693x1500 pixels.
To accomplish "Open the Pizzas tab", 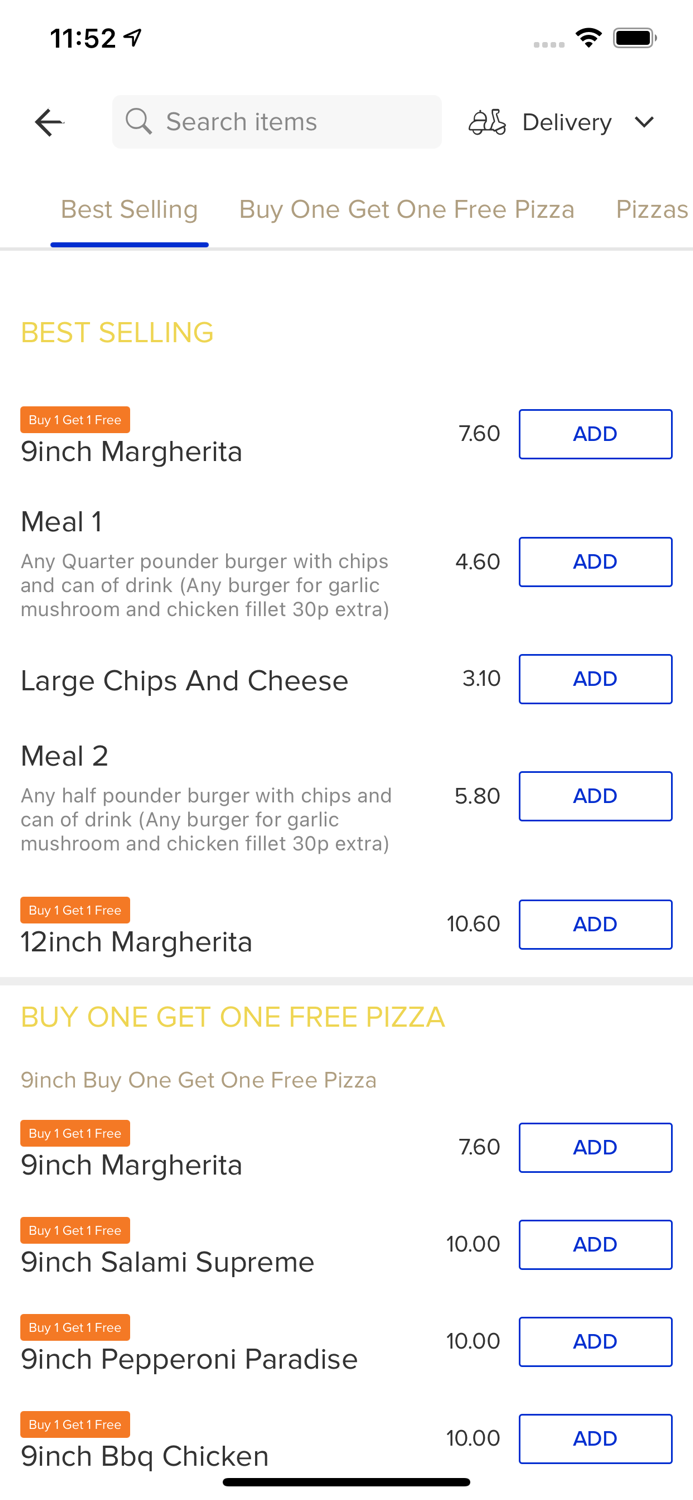I will tap(652, 210).
